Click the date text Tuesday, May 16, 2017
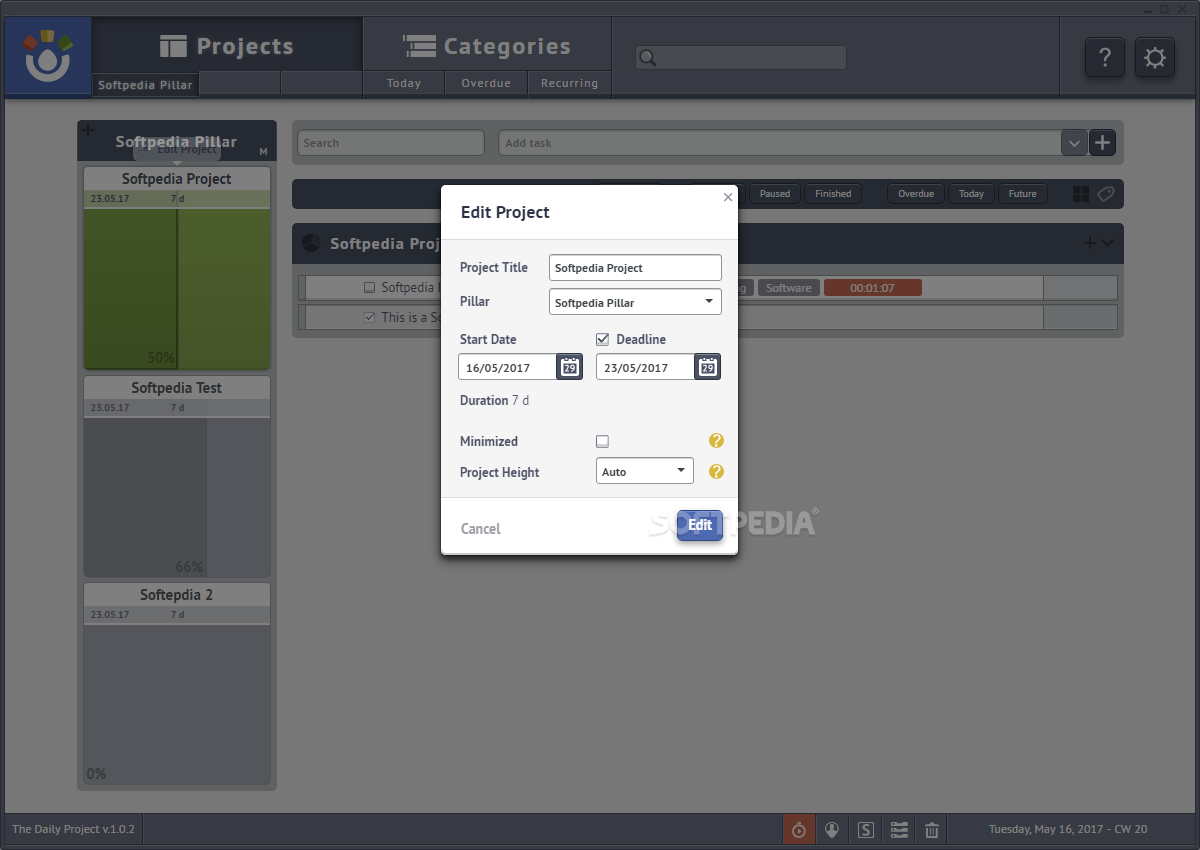 1046,829
